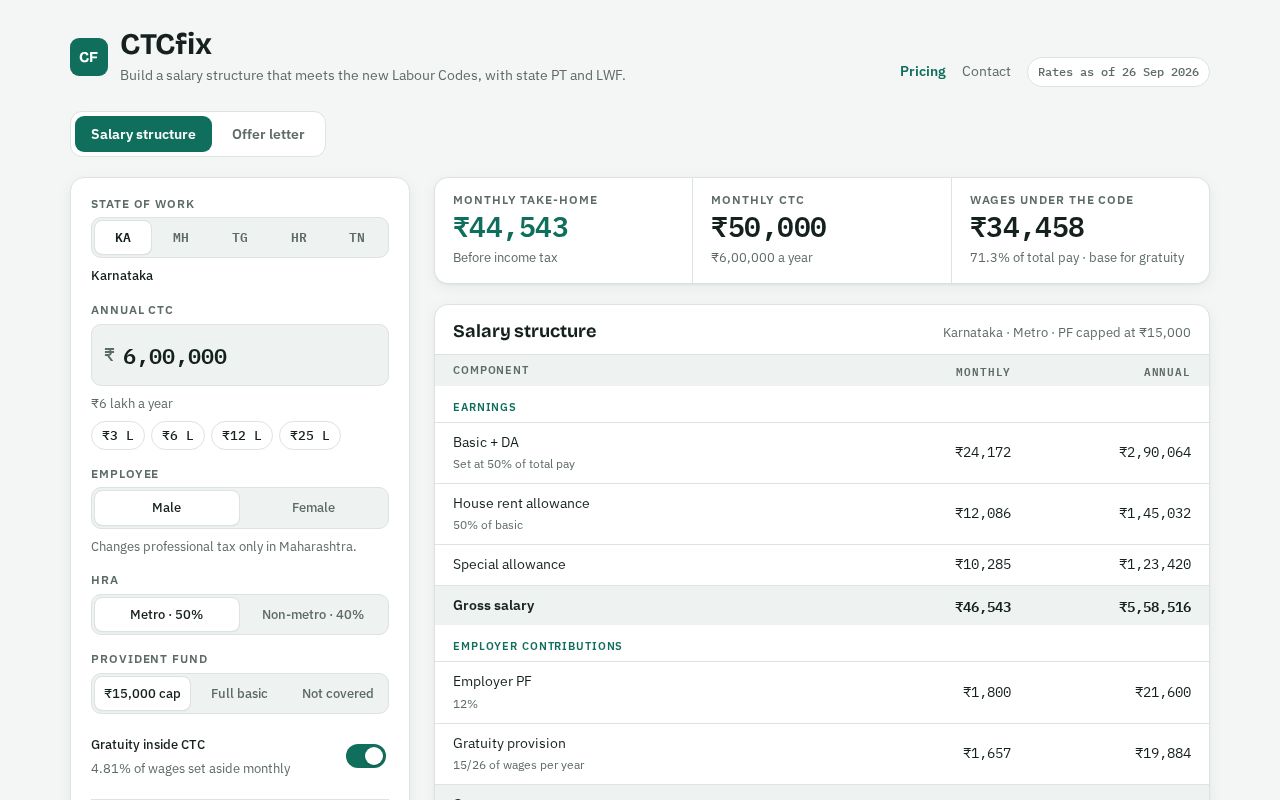
Task: Select Female employee option
Action: tap(313, 508)
